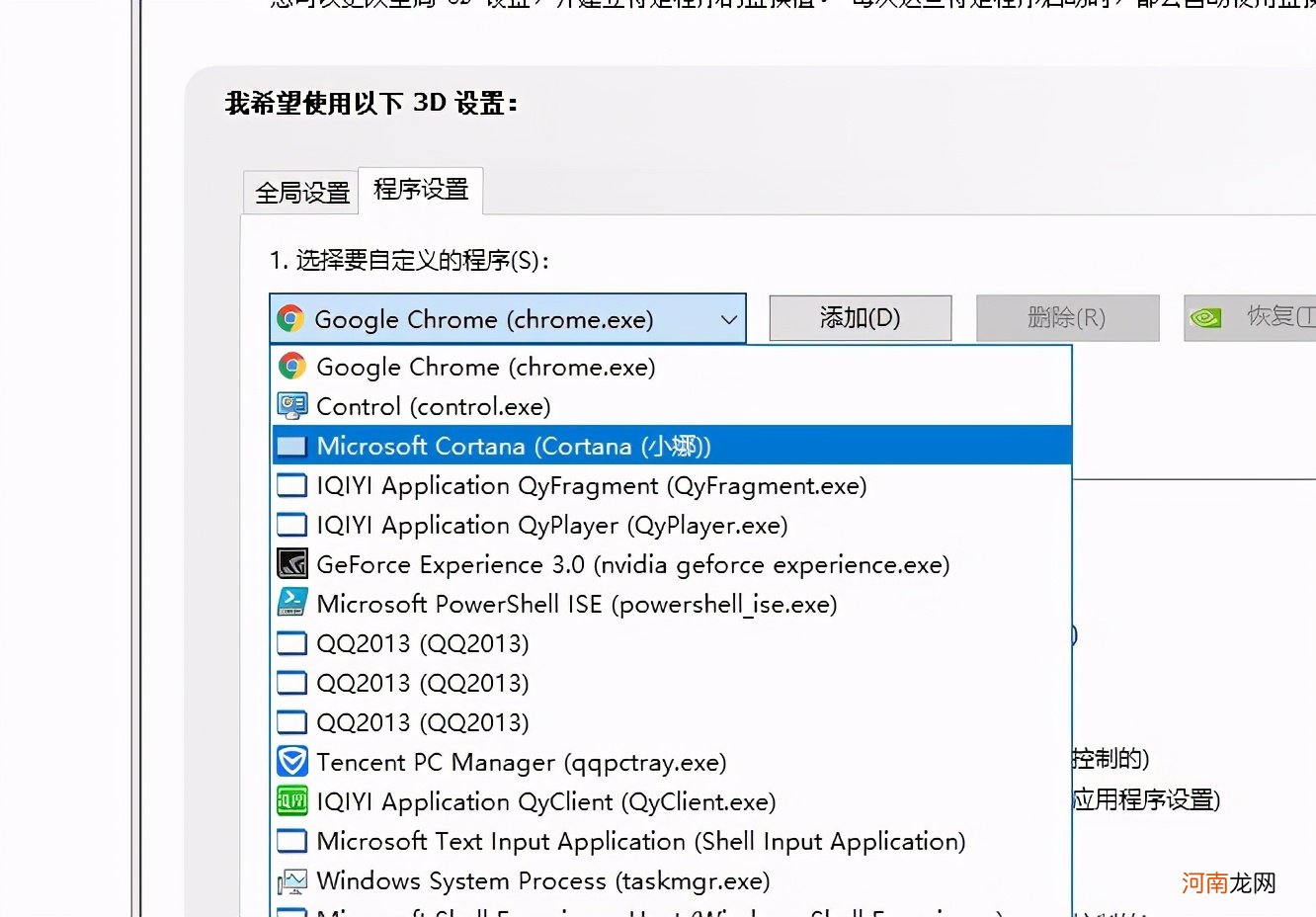Click the green IQIYI QyClient icon
Viewport: 1316px width, 917px height.
pos(291,801)
